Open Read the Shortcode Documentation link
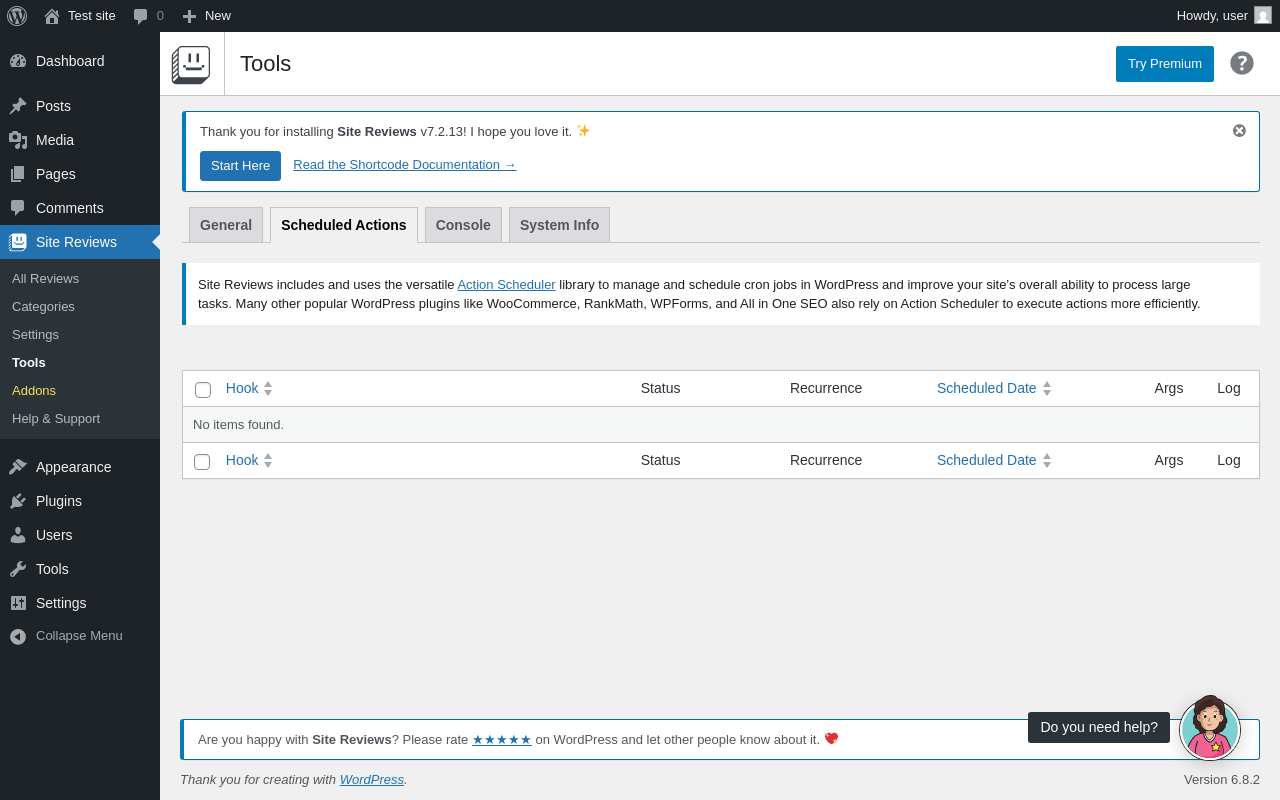Image resolution: width=1280 pixels, height=800 pixels. pyautogui.click(x=405, y=165)
